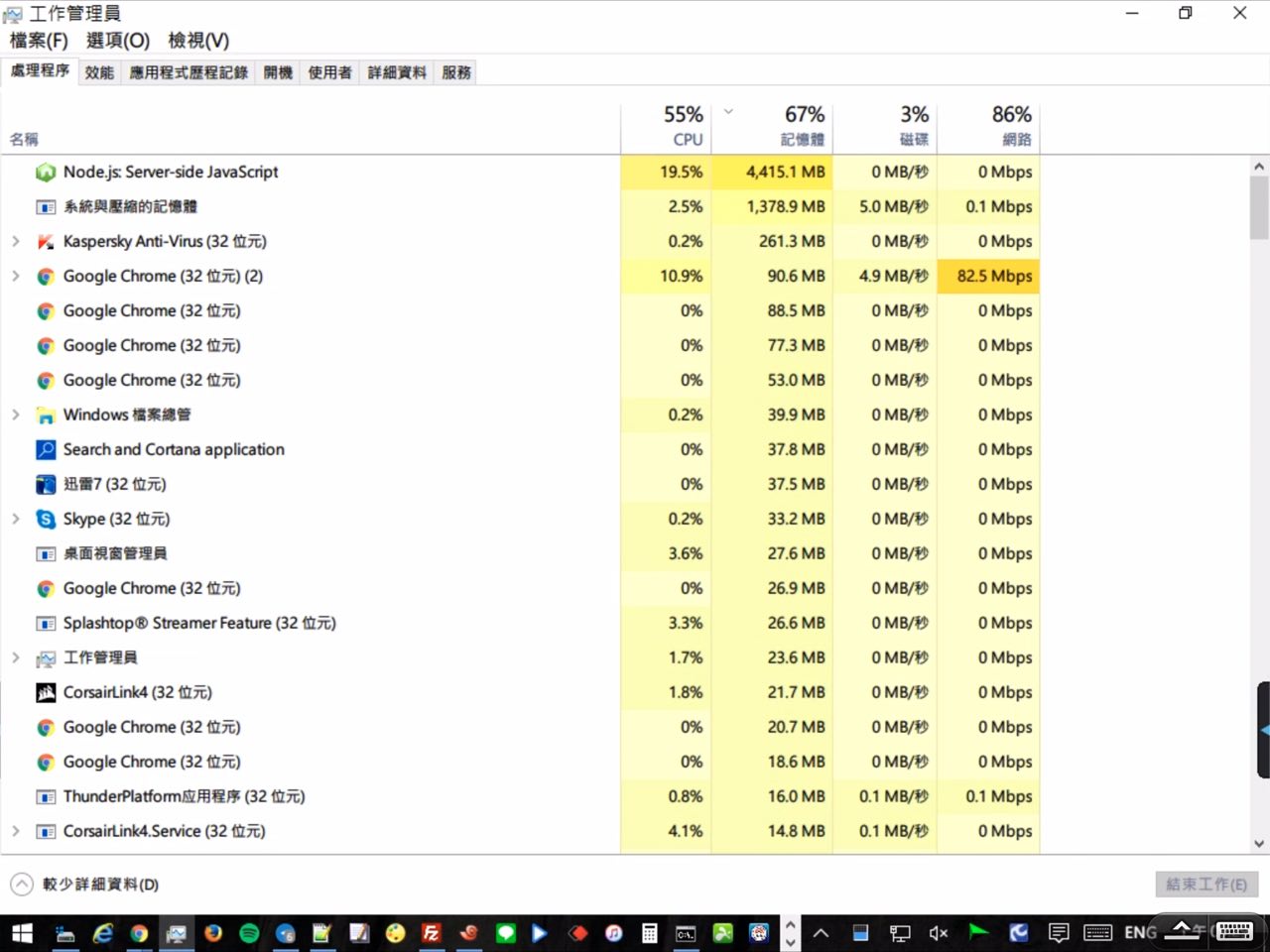Switch to the 詳細資料 tab
Viewport: 1270px width, 952px height.
click(x=397, y=72)
